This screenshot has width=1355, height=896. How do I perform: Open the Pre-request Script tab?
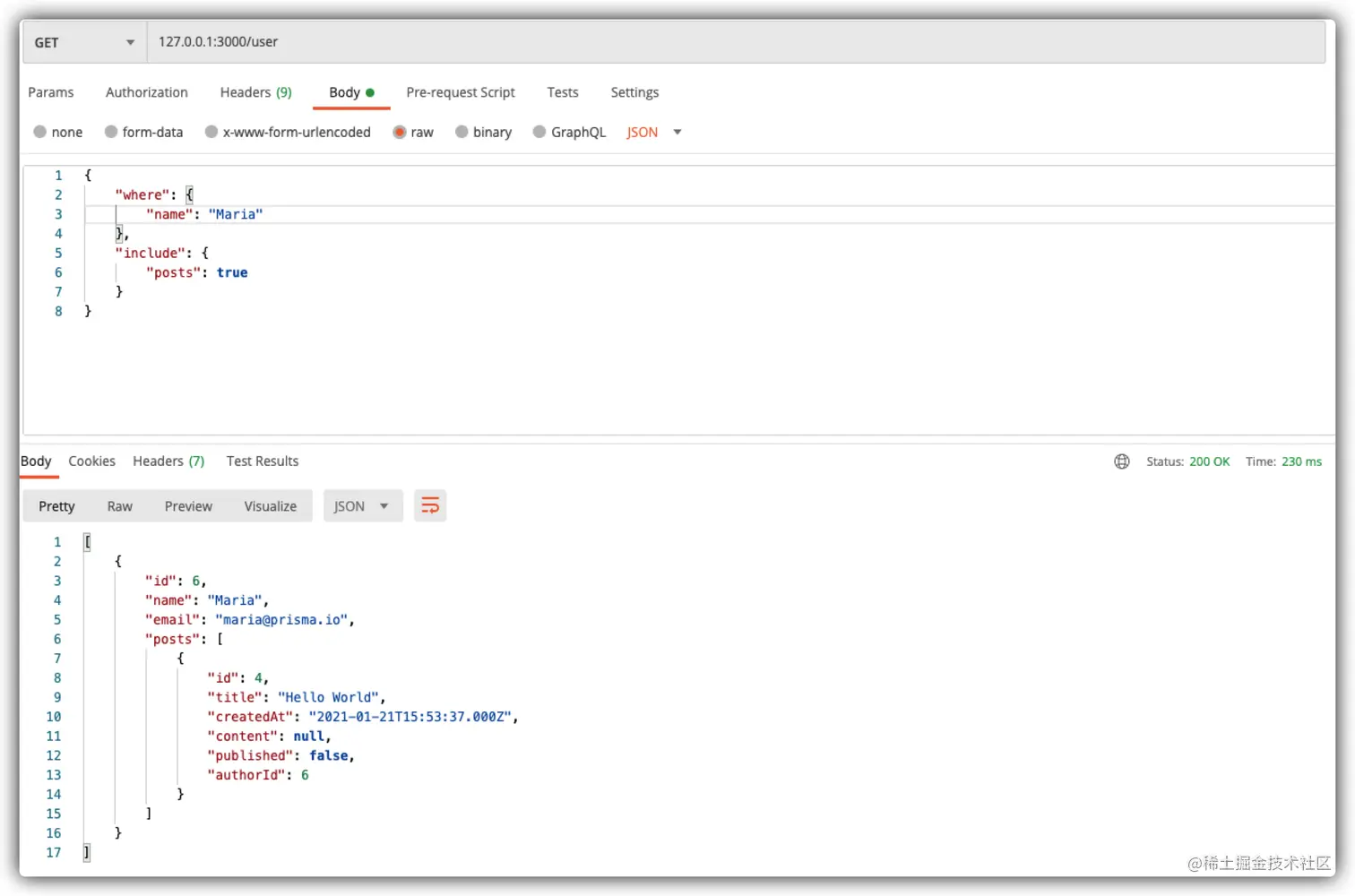click(x=461, y=92)
